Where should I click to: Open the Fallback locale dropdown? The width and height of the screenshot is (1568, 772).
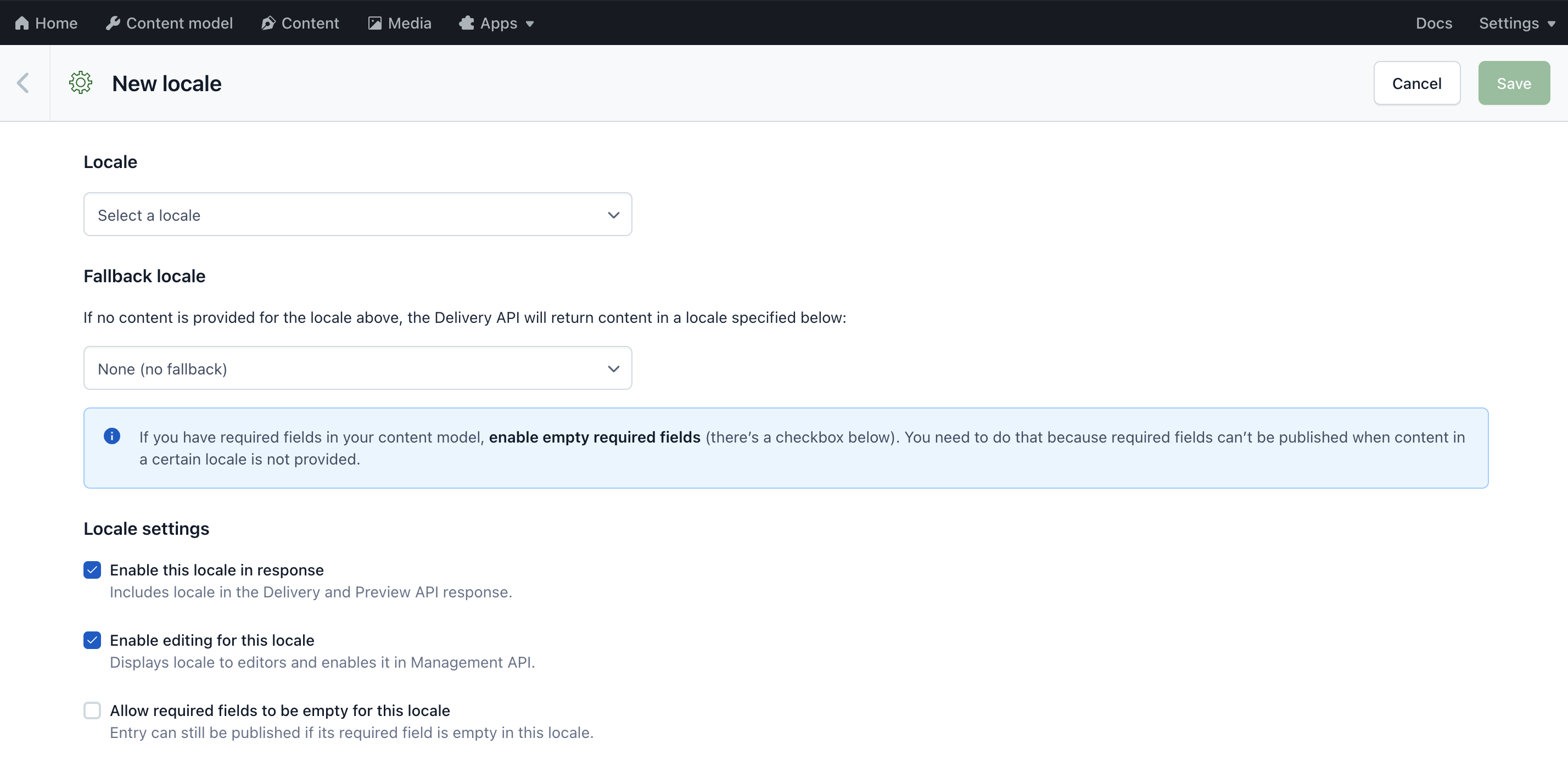click(x=358, y=368)
